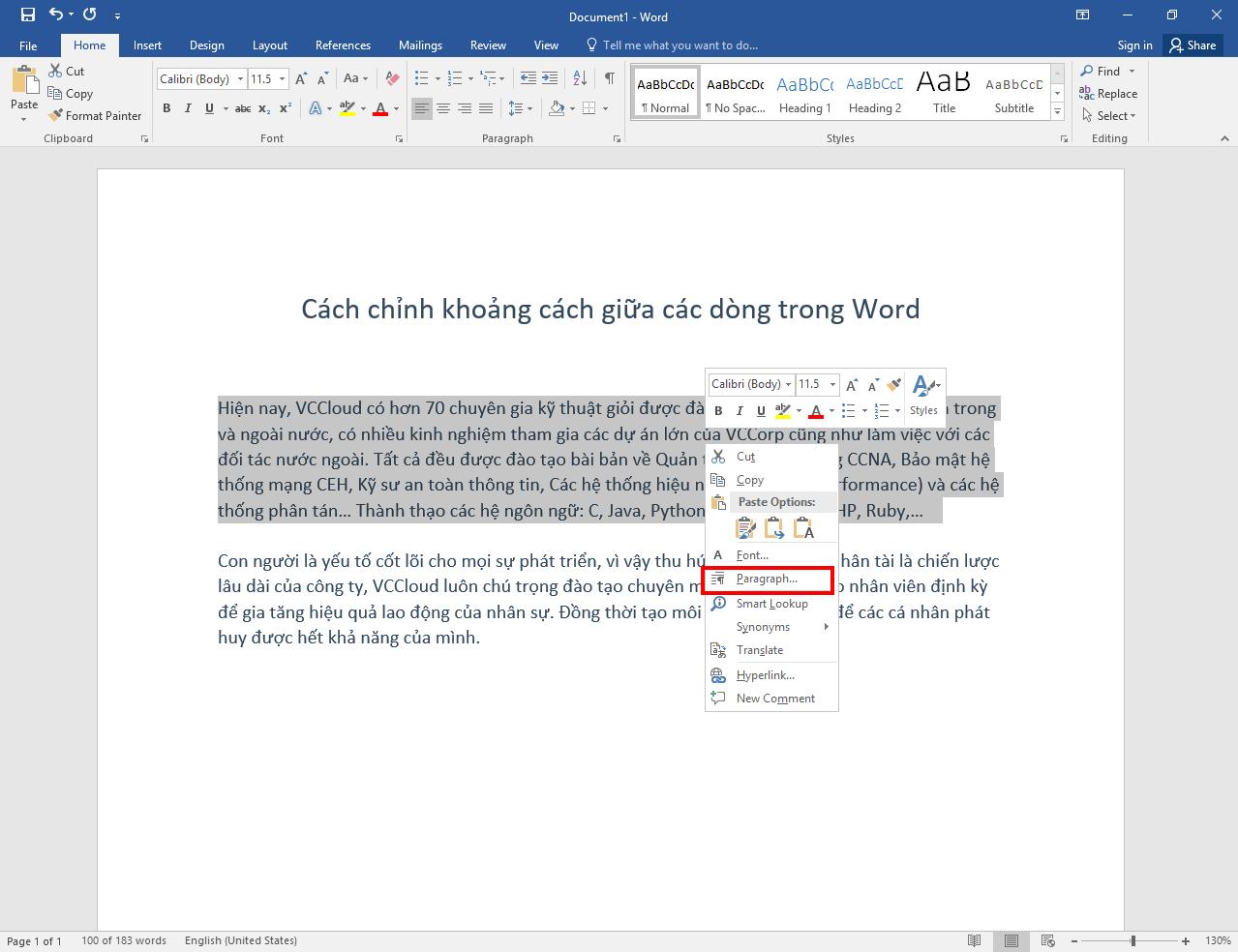Open Select dropdown in Editing group
The width and height of the screenshot is (1238, 952).
coord(1109,116)
